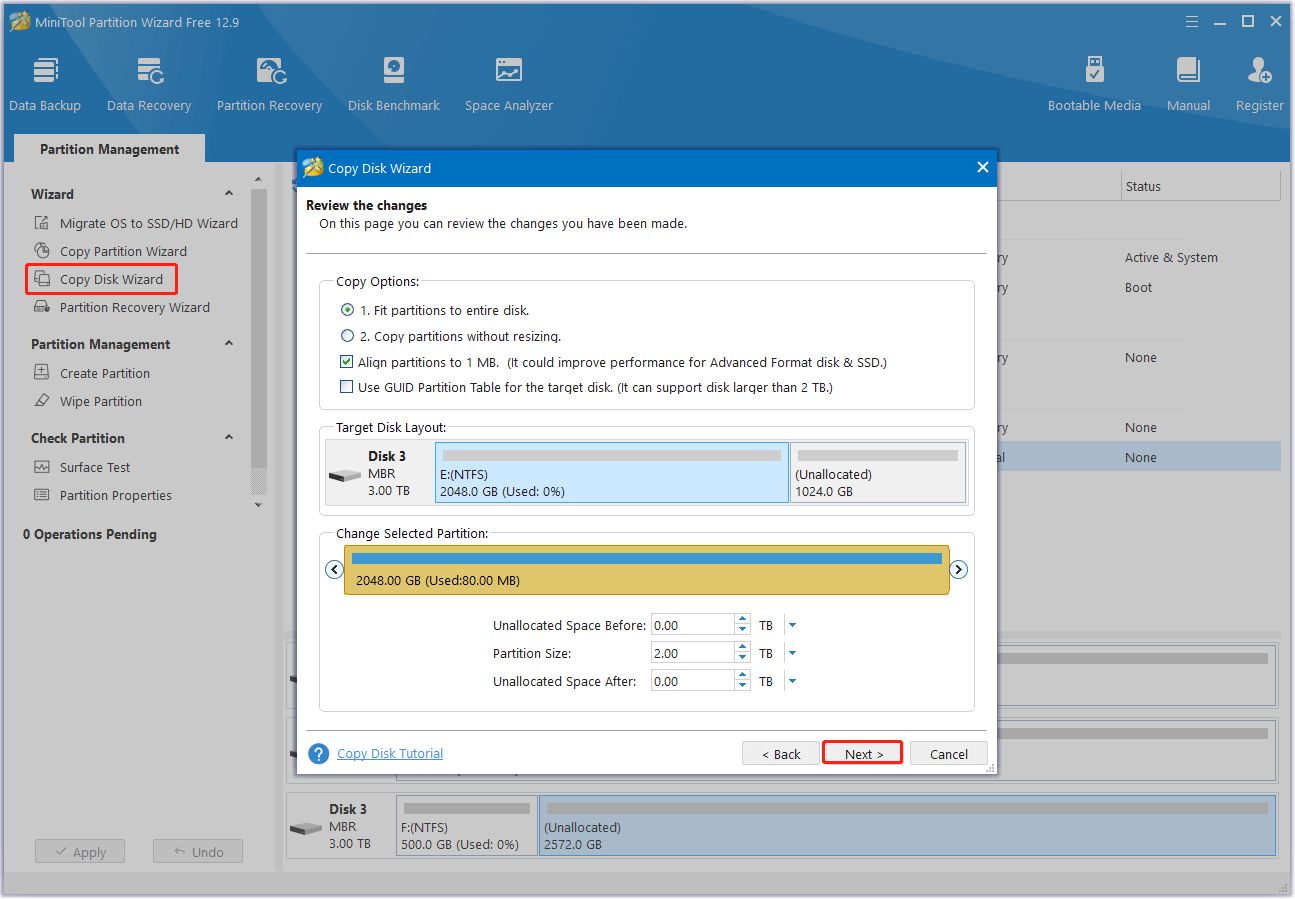The height and width of the screenshot is (899, 1295).
Task: Open the Copy Partition Wizard
Action: pos(123,251)
